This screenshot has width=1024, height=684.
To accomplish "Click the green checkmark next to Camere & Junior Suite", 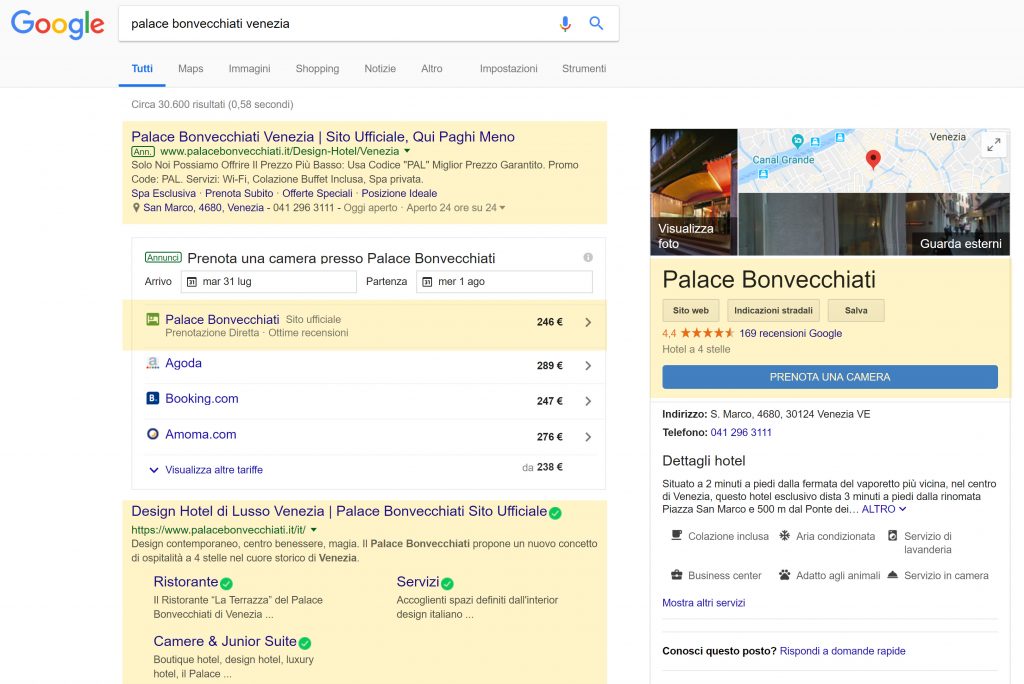I will pyautogui.click(x=305, y=643).
